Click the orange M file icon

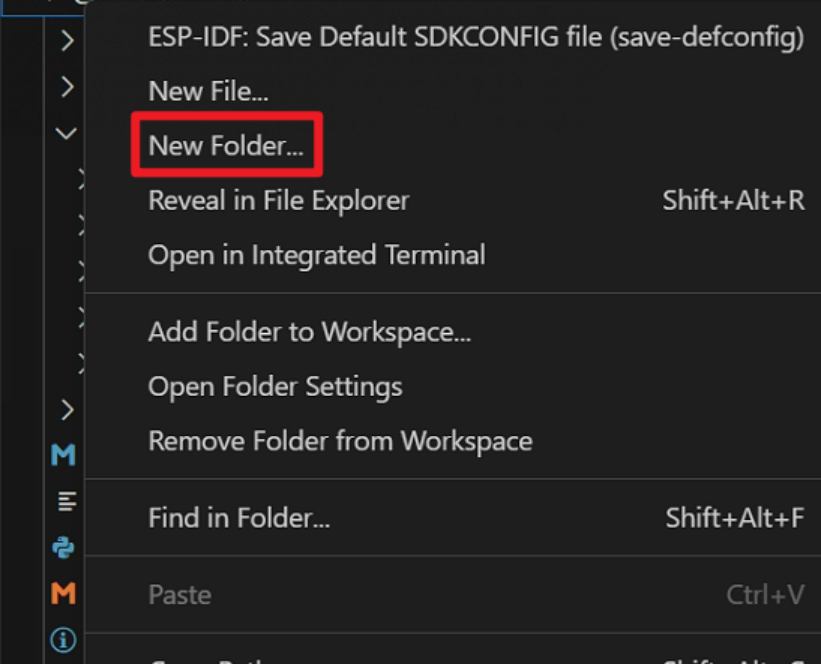[x=63, y=593]
